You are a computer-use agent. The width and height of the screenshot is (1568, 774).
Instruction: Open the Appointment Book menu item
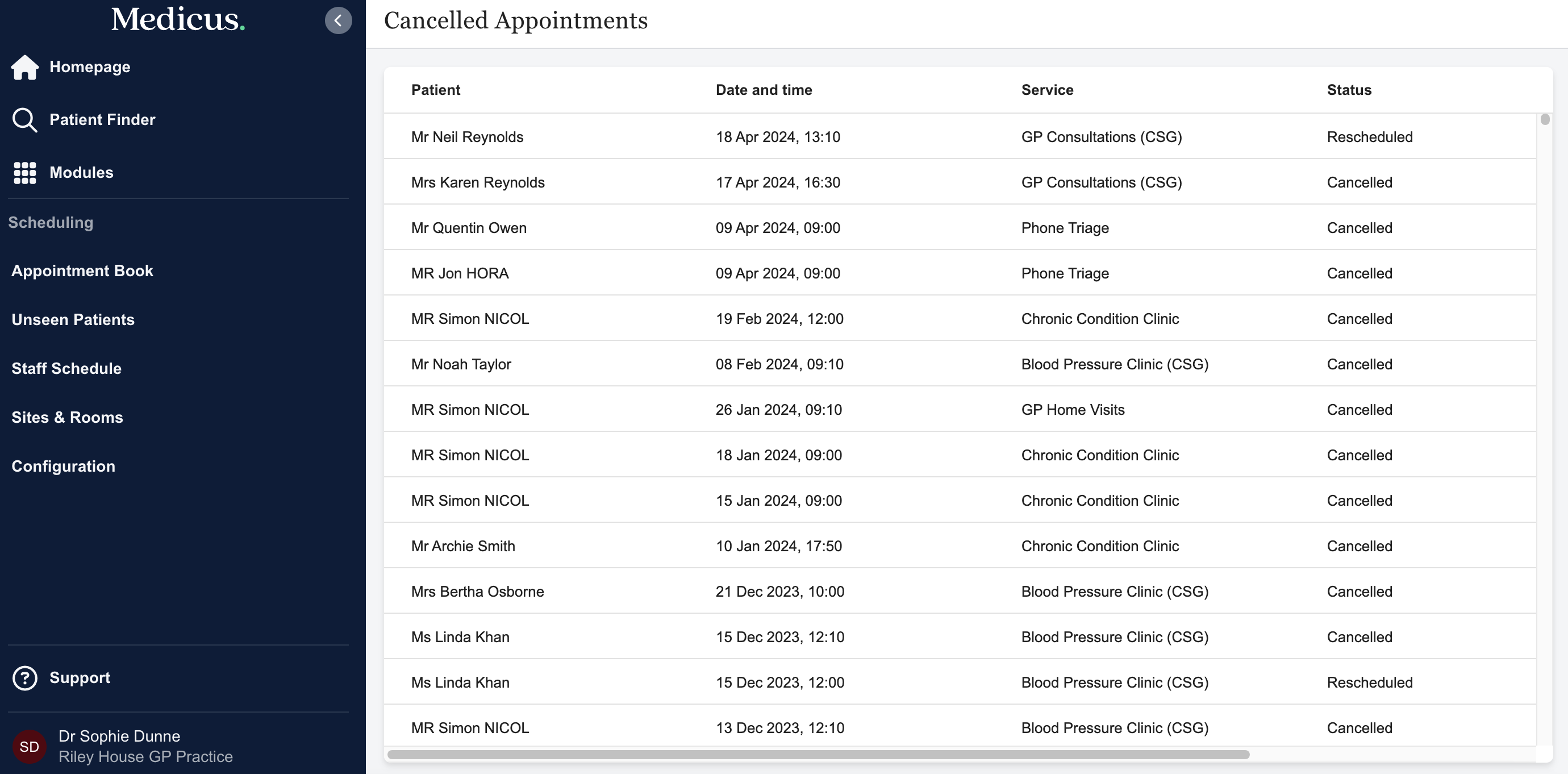tap(82, 271)
